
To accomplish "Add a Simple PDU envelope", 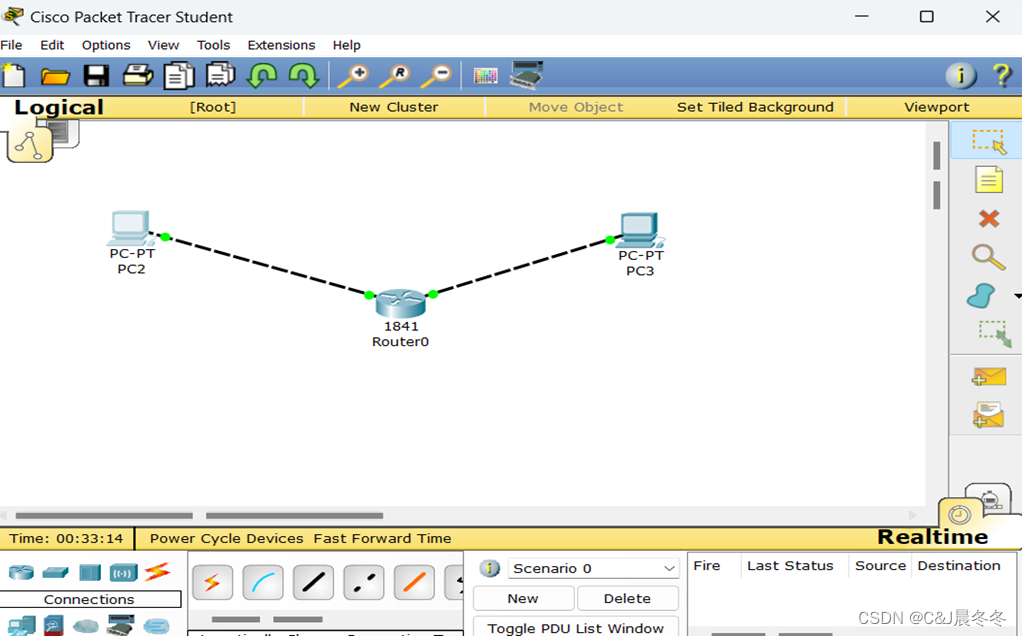I will click(x=989, y=377).
